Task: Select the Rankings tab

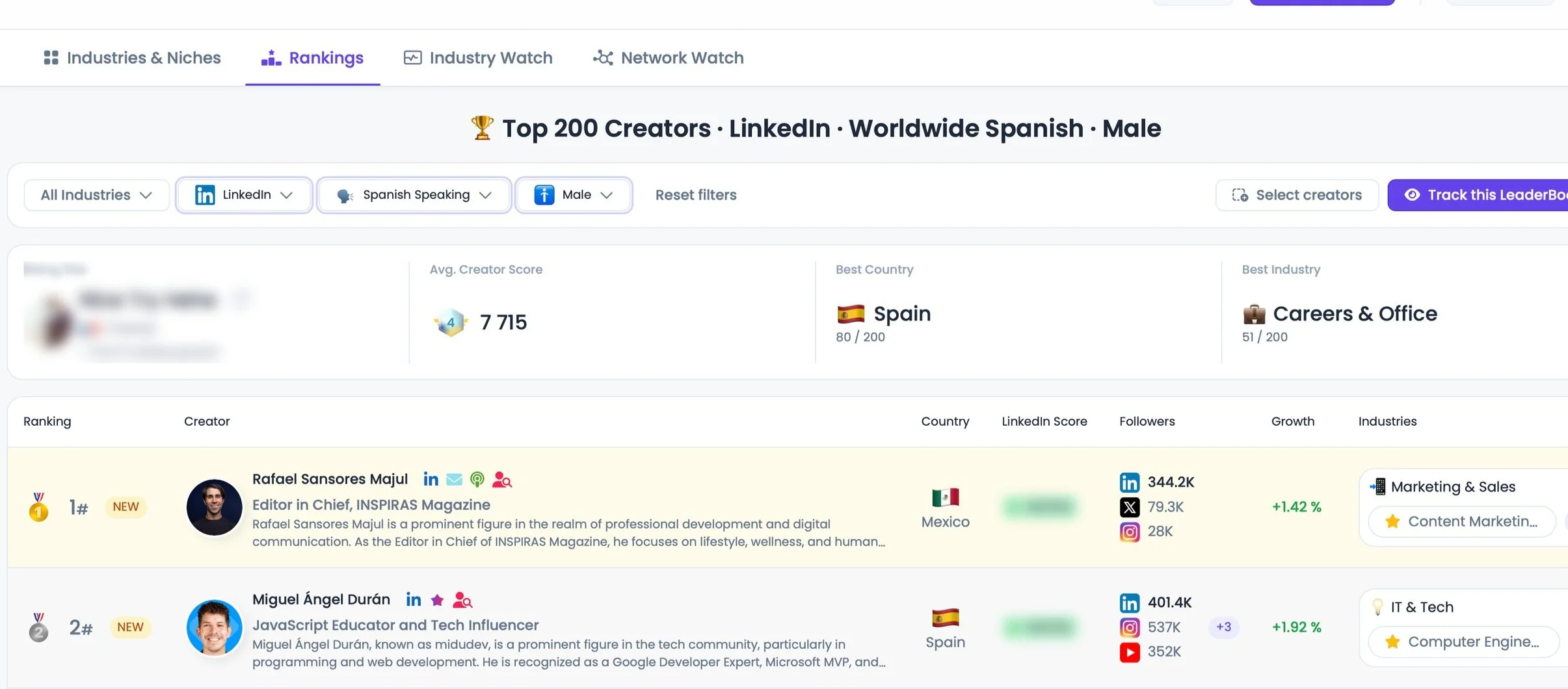Action: tap(312, 58)
